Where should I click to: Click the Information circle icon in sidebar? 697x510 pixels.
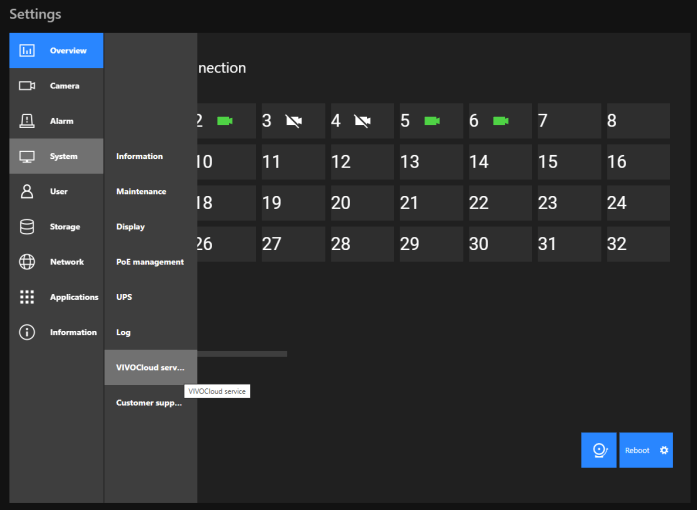[x=27, y=332]
